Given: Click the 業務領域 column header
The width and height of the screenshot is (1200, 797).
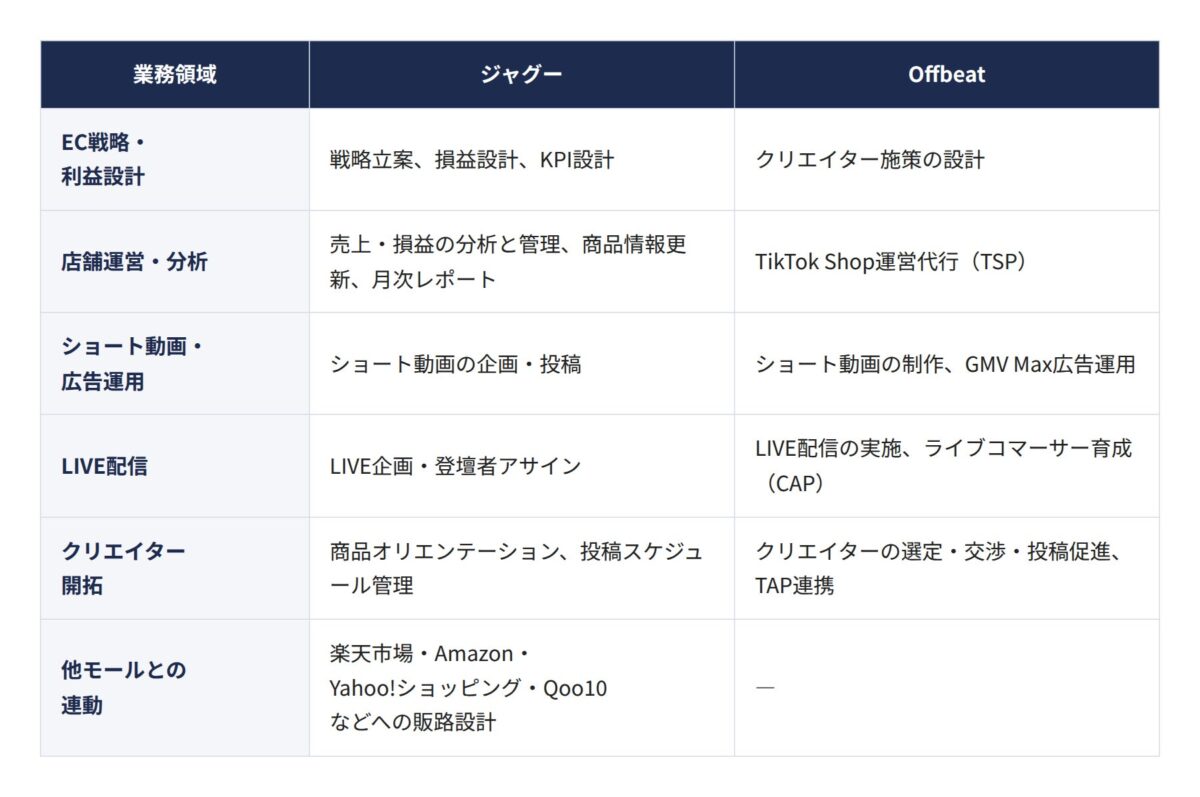Looking at the screenshot, I should pyautogui.click(x=175, y=75).
